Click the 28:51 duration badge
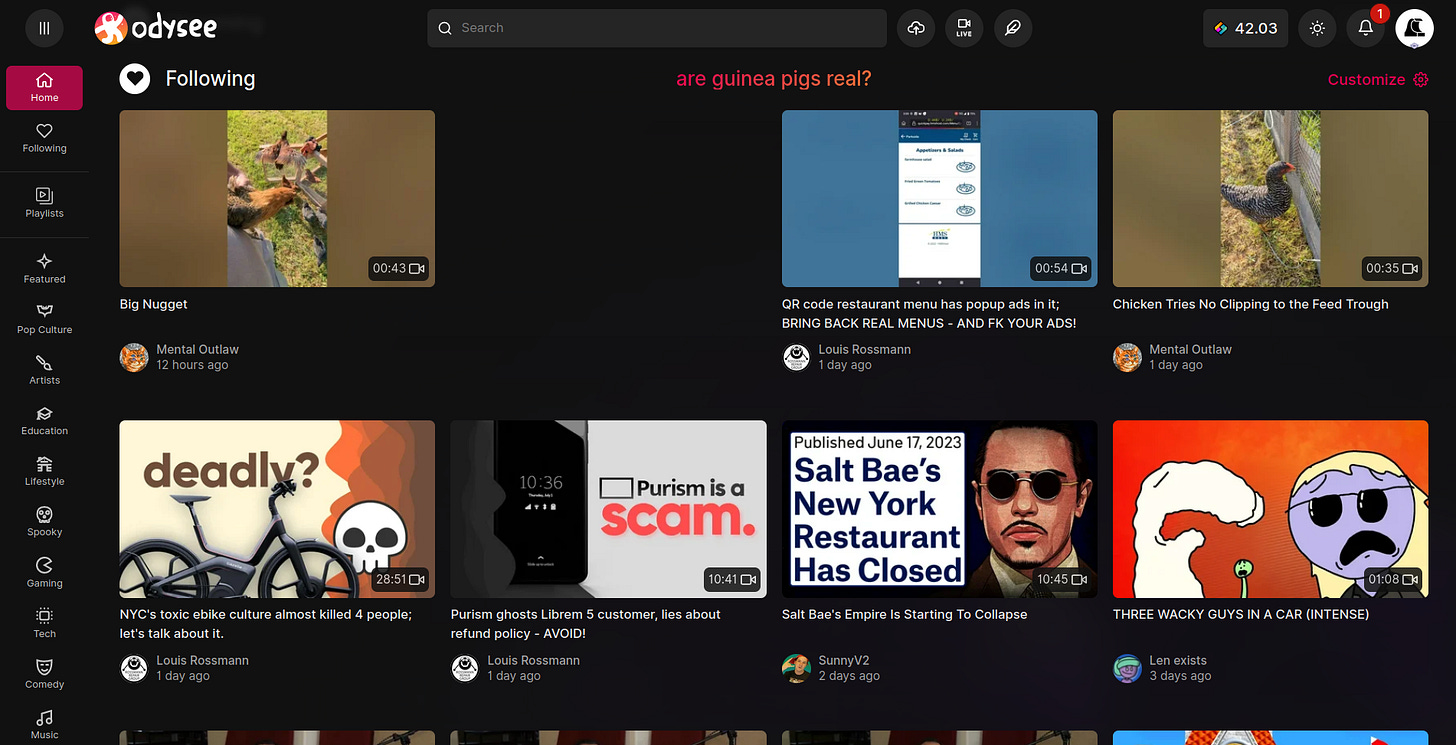This screenshot has width=1456, height=745. tap(400, 579)
